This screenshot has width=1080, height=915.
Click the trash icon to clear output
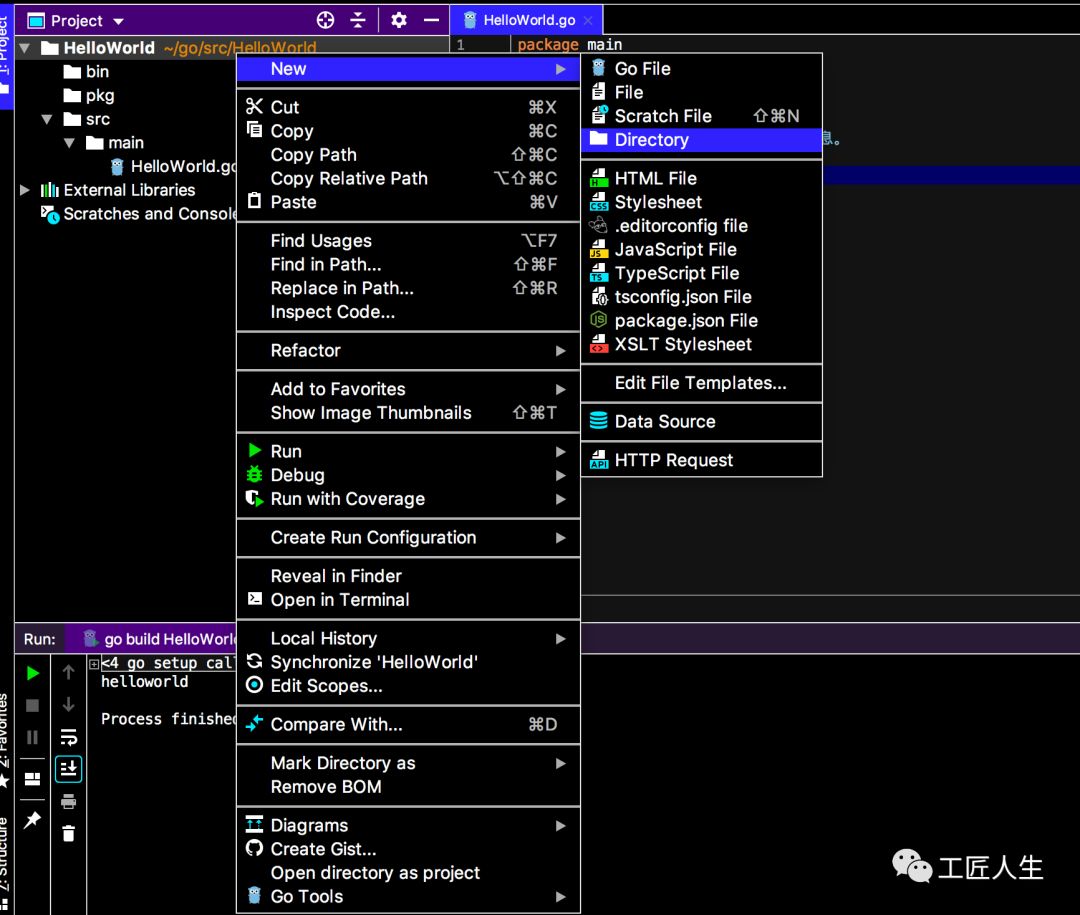(x=68, y=833)
